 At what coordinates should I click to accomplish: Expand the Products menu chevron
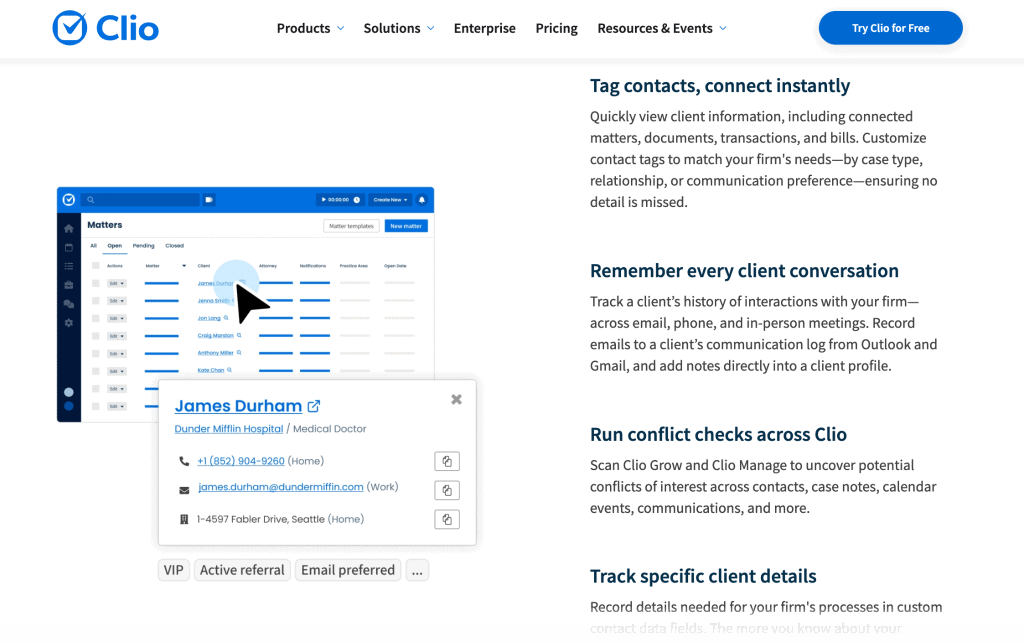point(340,29)
